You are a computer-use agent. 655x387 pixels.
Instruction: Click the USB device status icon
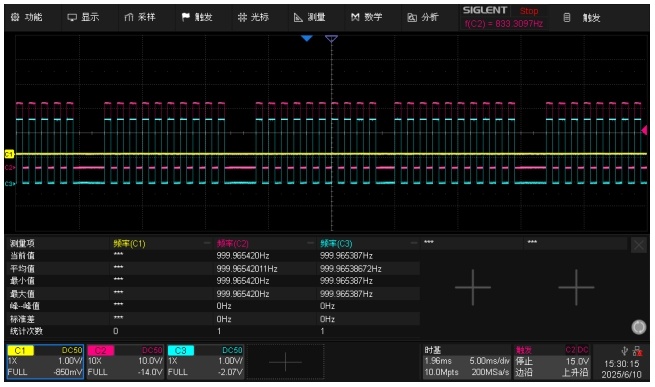(x=625, y=351)
